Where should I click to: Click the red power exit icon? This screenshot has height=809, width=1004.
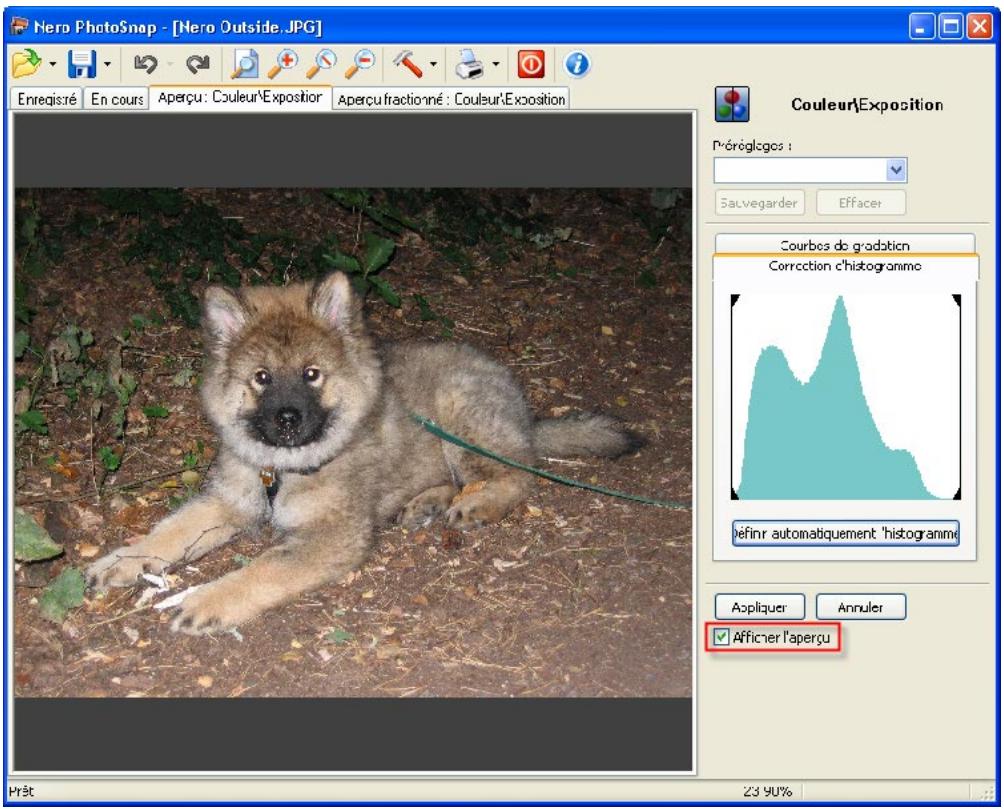click(531, 63)
